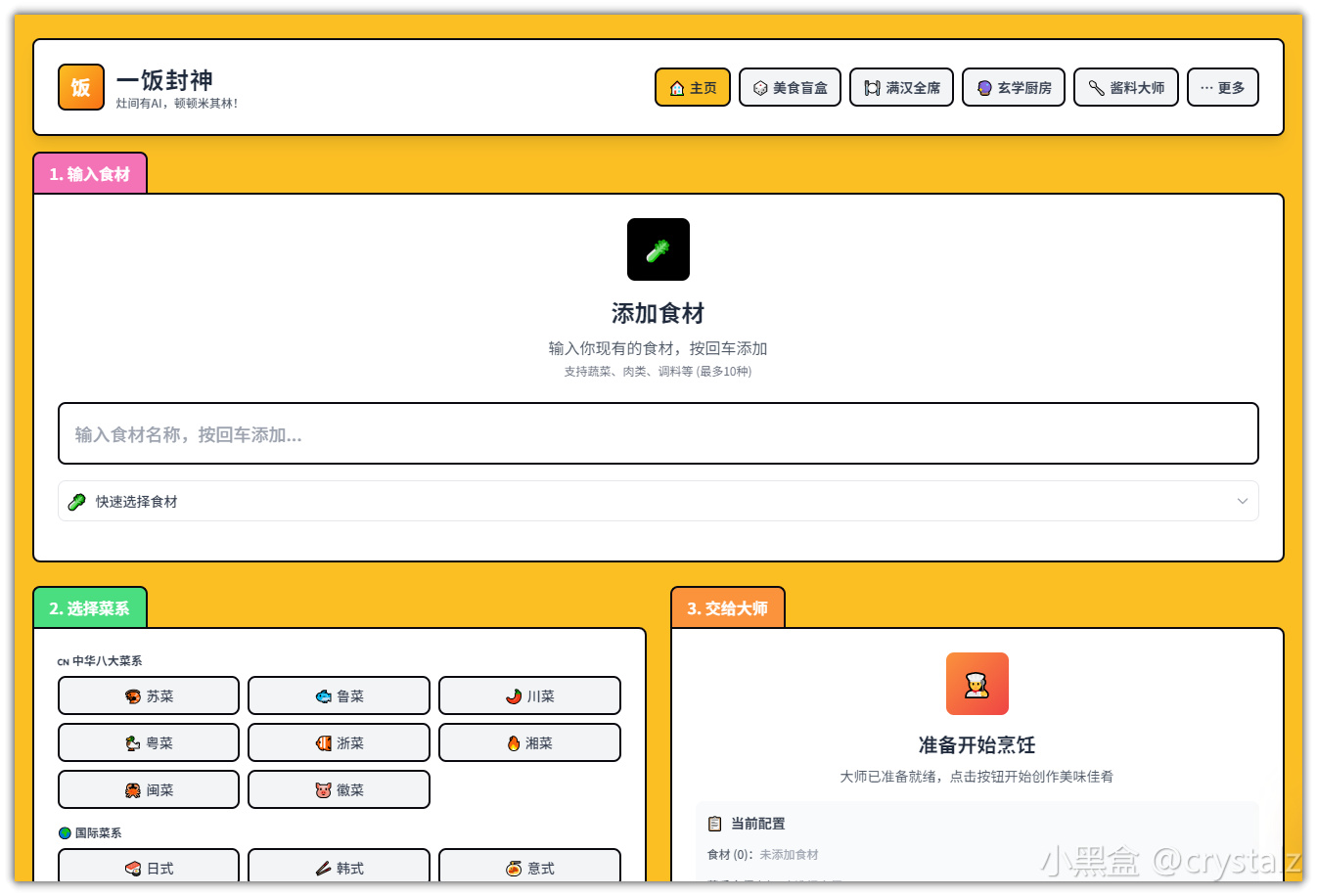1317x896 pixels.
Task: Pick 徽菜 from the cuisine list
Action: (339, 789)
